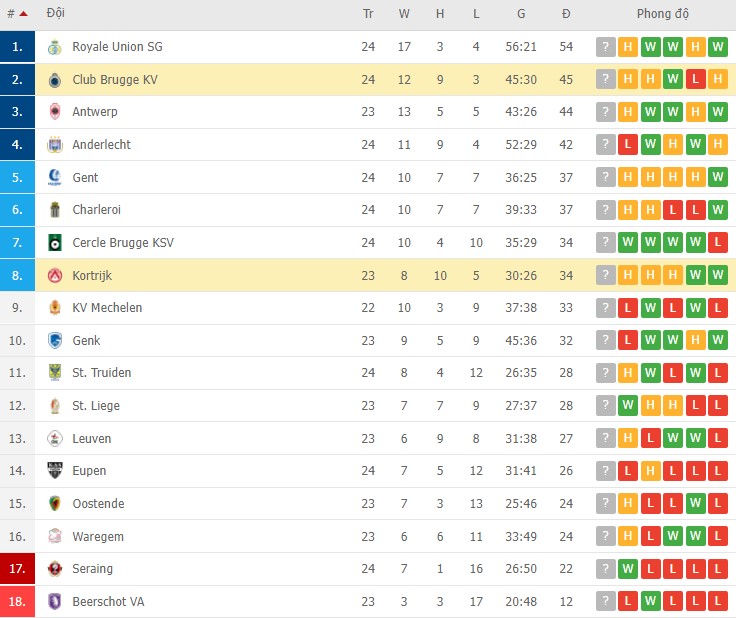Click Club Brugge KV's red L form result

click(696, 80)
